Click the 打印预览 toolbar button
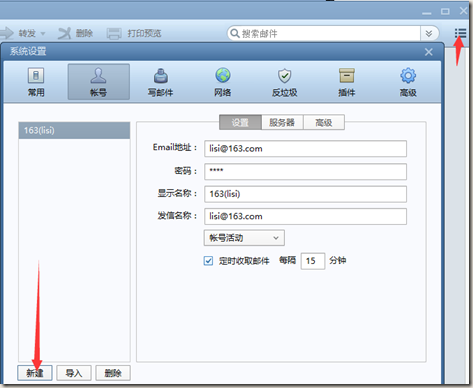 pos(134,33)
